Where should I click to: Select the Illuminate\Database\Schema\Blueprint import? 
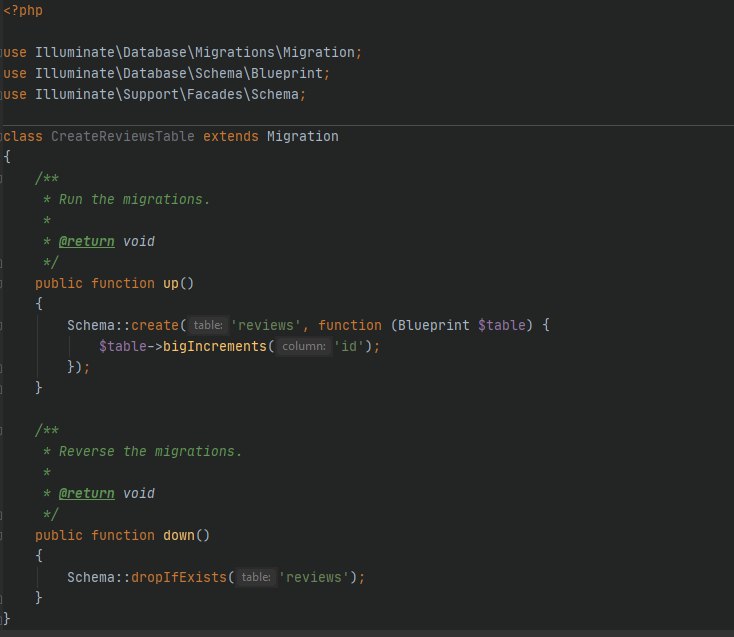(179, 73)
